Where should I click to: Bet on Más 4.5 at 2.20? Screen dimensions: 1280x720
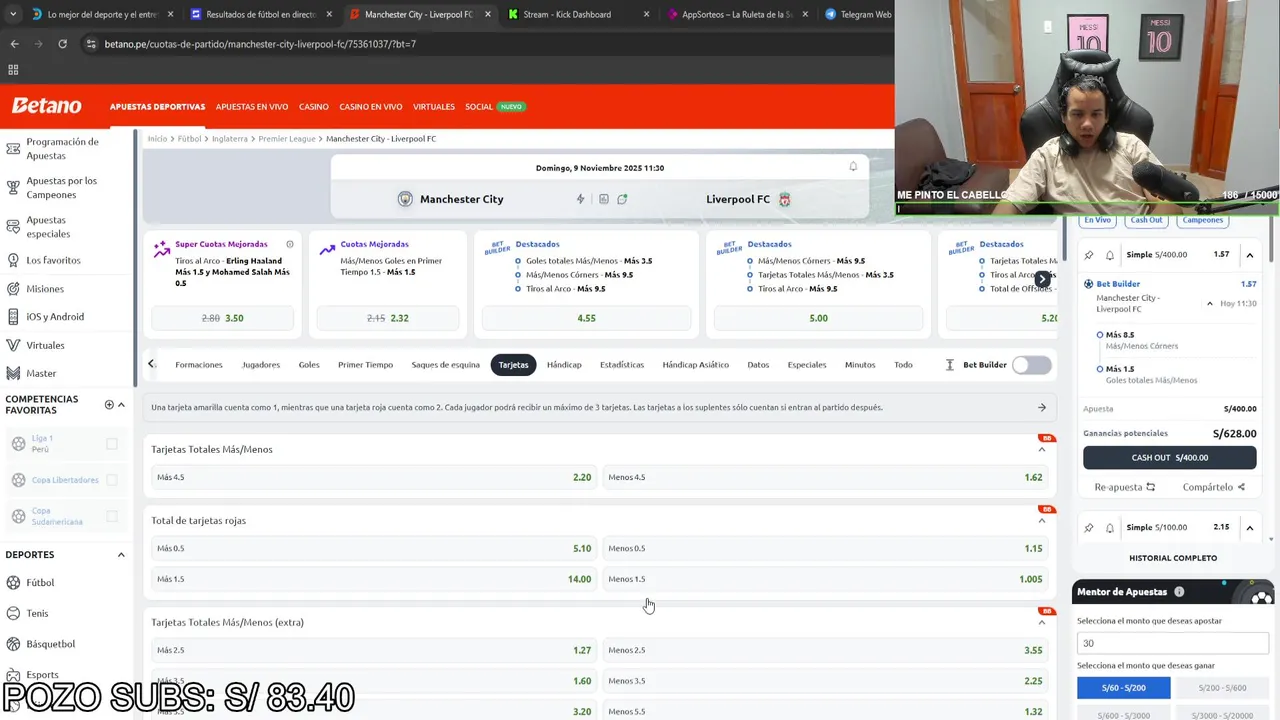(x=372, y=477)
